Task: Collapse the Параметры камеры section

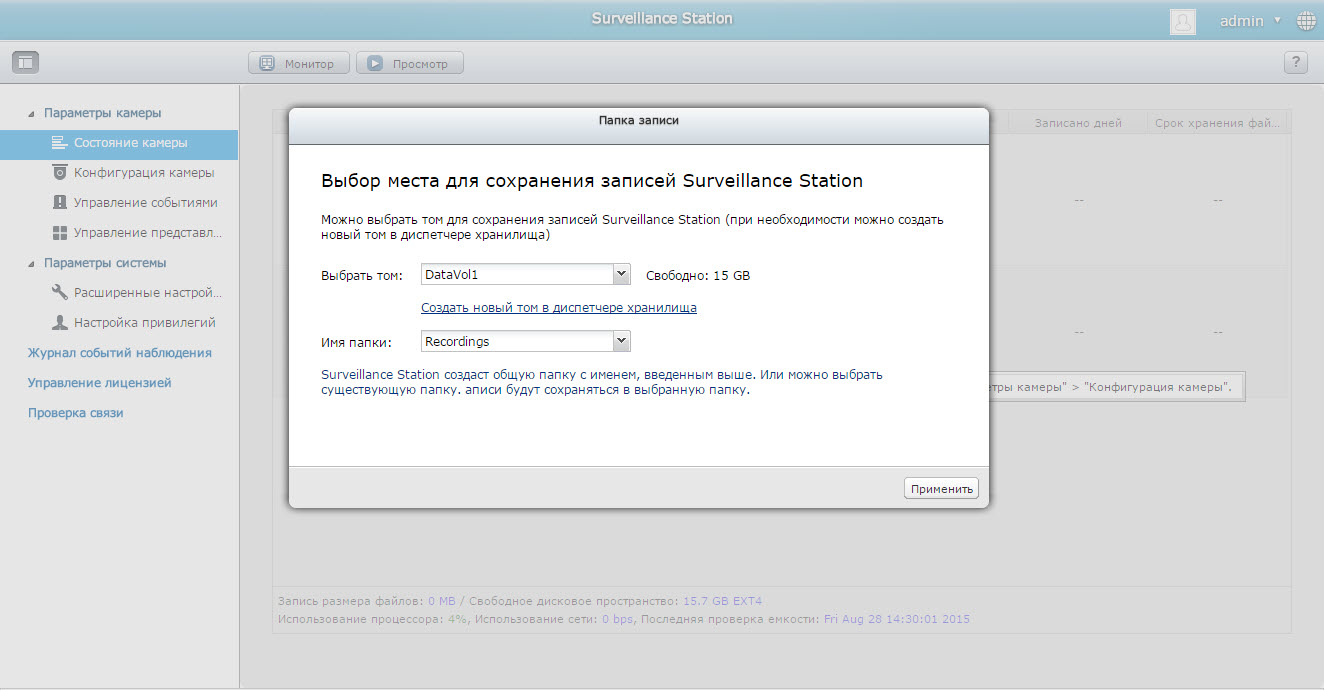Action: [x=31, y=114]
